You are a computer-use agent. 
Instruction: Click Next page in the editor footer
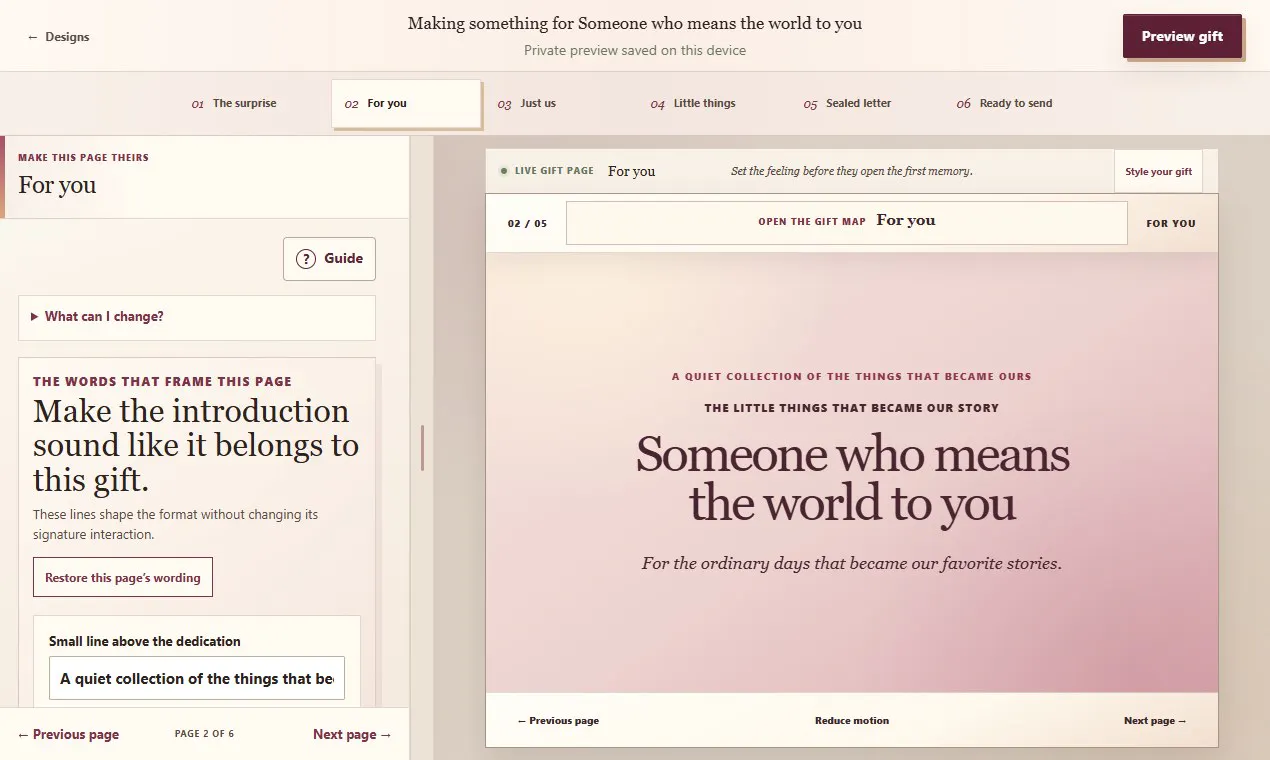click(352, 734)
